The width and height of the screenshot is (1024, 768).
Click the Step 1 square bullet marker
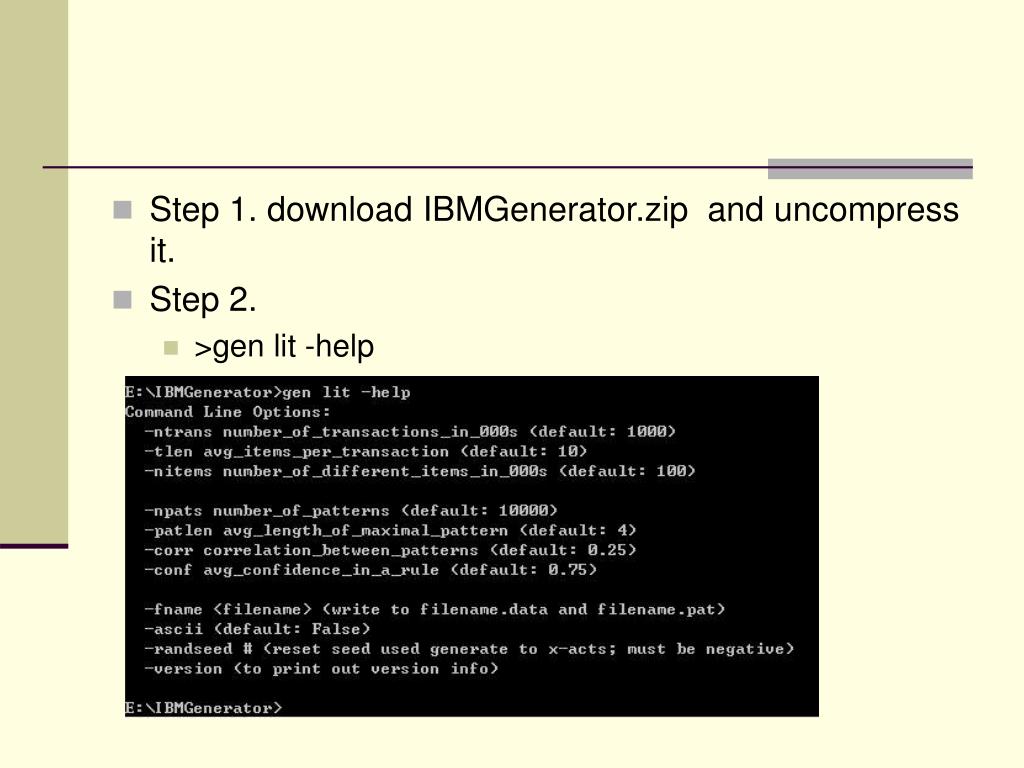click(122, 210)
